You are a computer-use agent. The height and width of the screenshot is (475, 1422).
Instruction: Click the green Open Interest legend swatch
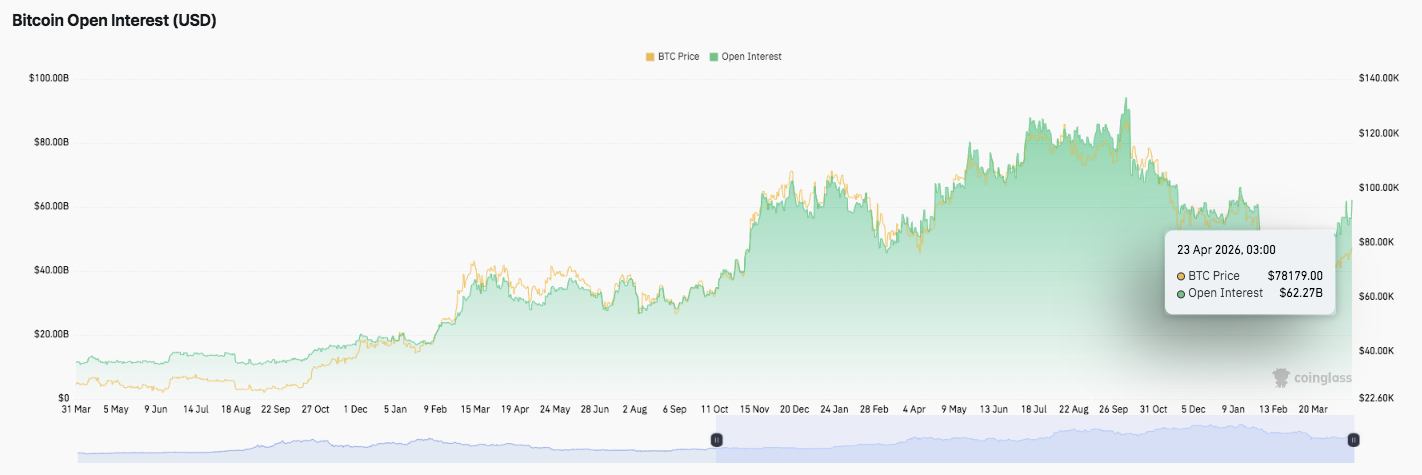pyautogui.click(x=714, y=57)
